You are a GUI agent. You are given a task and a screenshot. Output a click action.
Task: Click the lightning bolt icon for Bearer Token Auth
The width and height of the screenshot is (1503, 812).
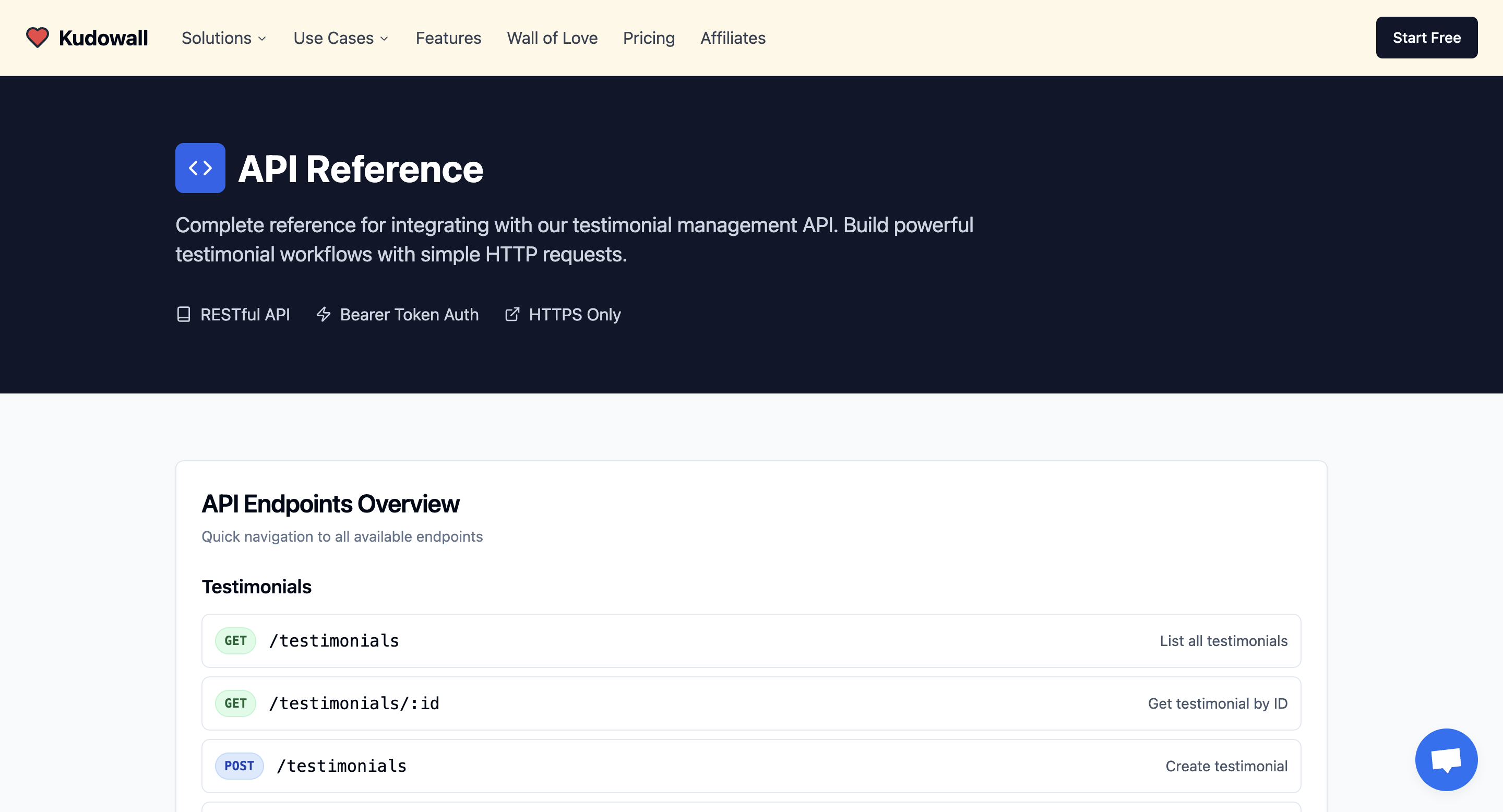click(323, 315)
